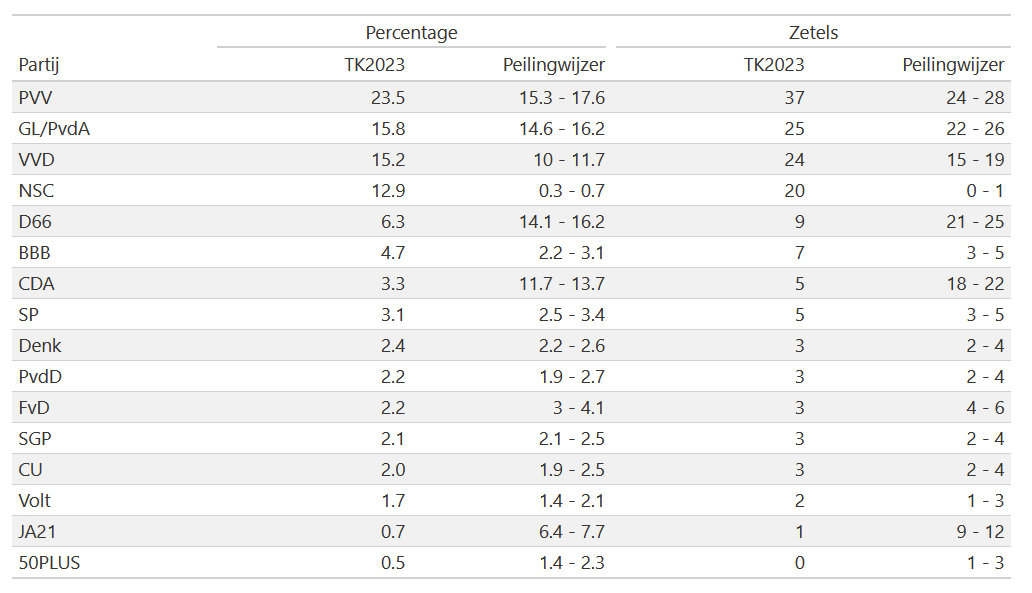Click the Zetels group header
The height and width of the screenshot is (593, 1032).
coord(813,32)
